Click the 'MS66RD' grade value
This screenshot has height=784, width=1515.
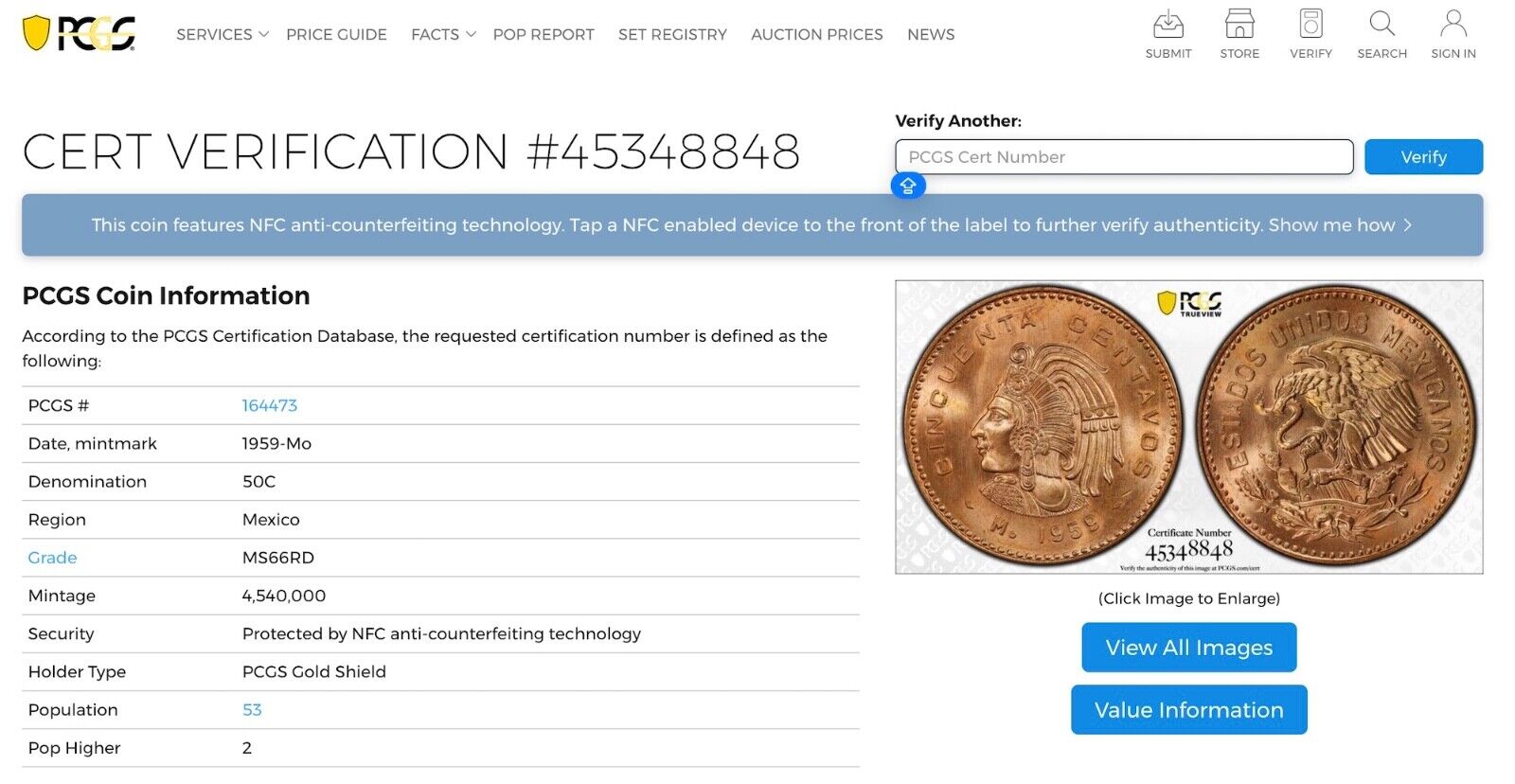tap(278, 558)
